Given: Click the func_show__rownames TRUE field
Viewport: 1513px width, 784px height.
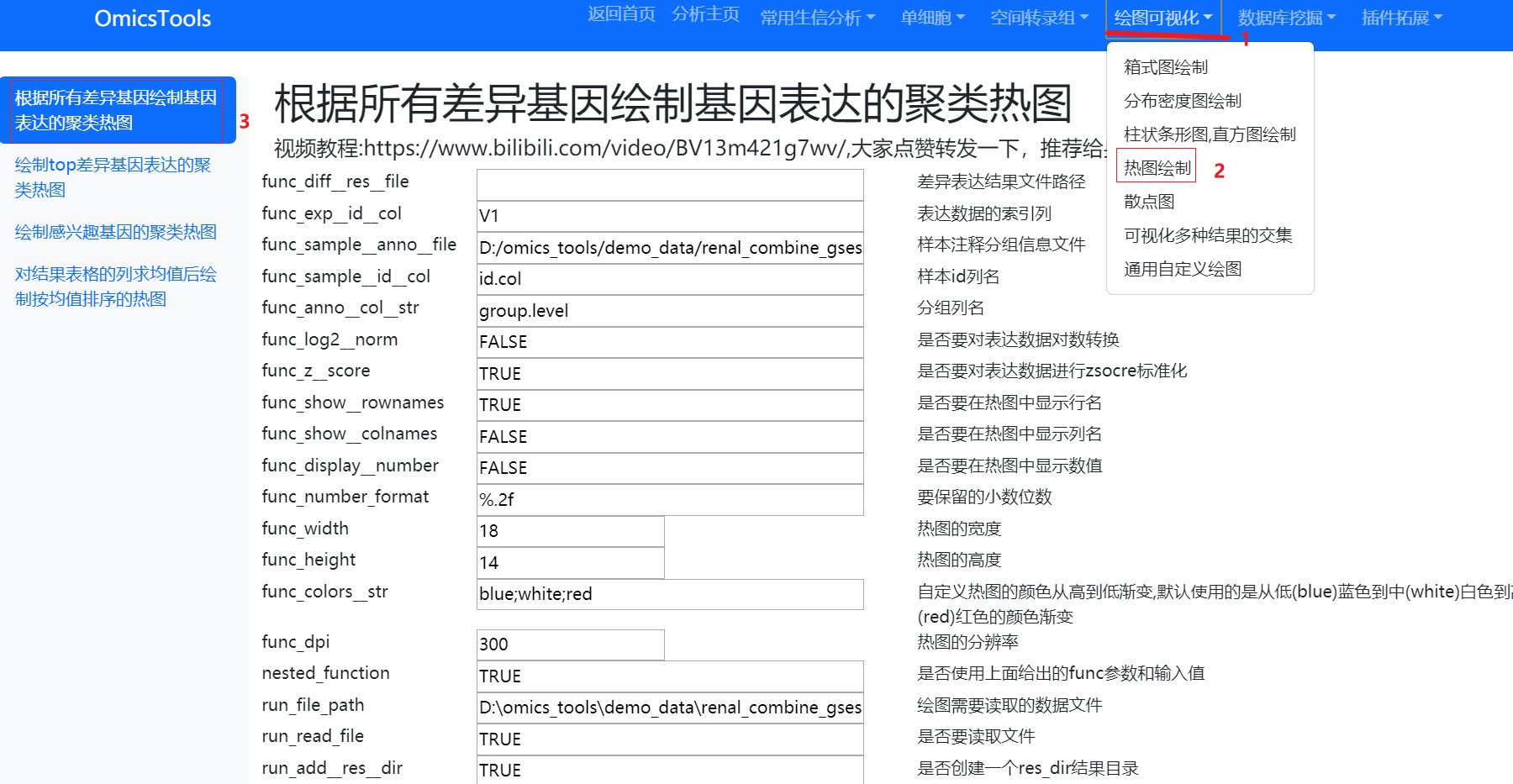Looking at the screenshot, I should [x=670, y=405].
